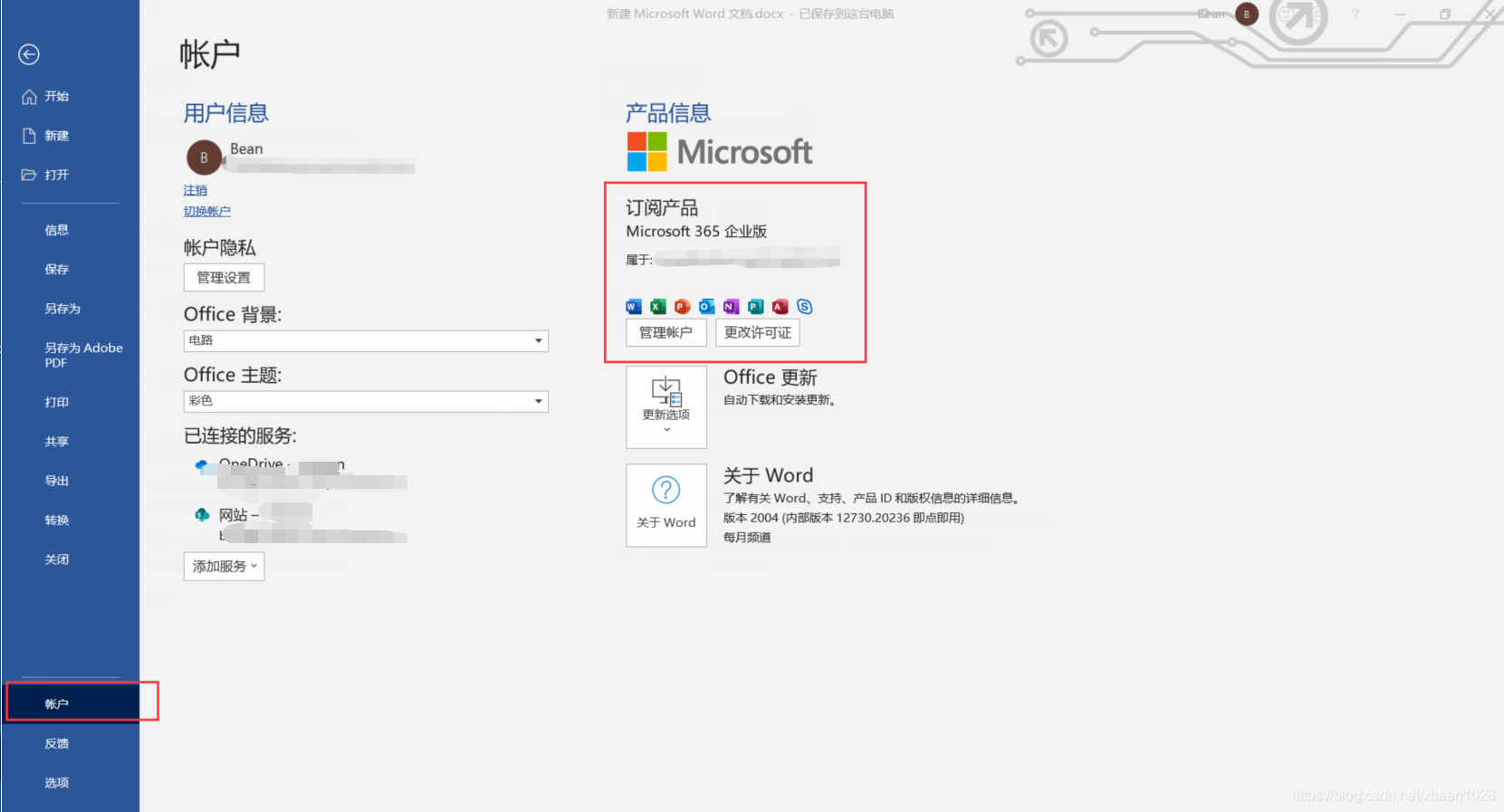Open the 添加服务 dropdown button

coord(224,567)
